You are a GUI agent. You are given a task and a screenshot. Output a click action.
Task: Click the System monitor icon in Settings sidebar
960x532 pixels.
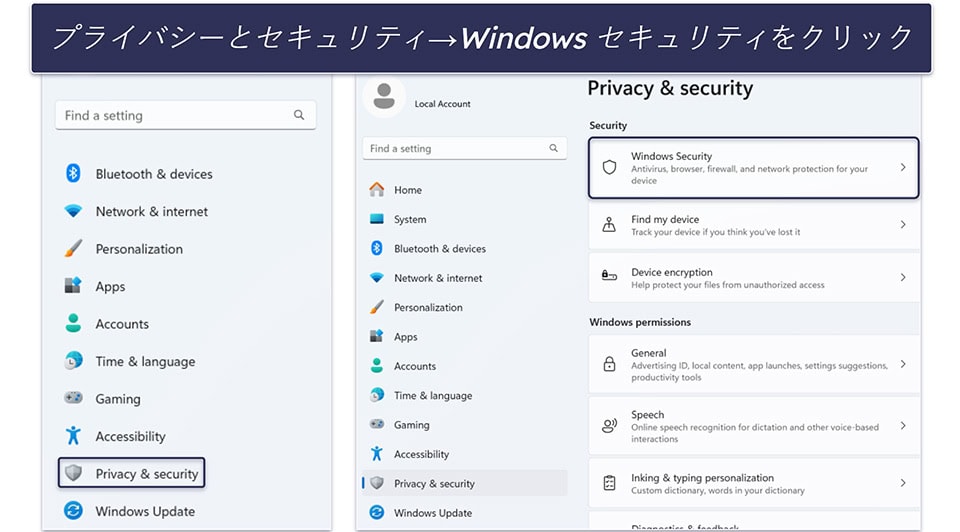[x=377, y=219]
